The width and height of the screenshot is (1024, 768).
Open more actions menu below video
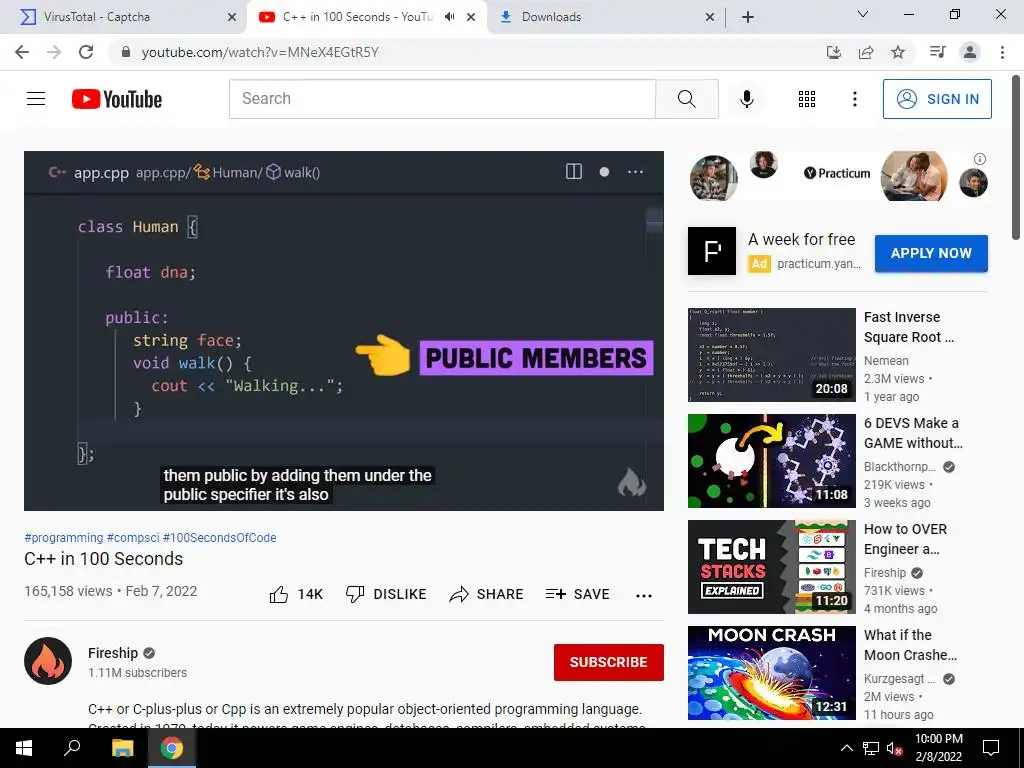(643, 595)
